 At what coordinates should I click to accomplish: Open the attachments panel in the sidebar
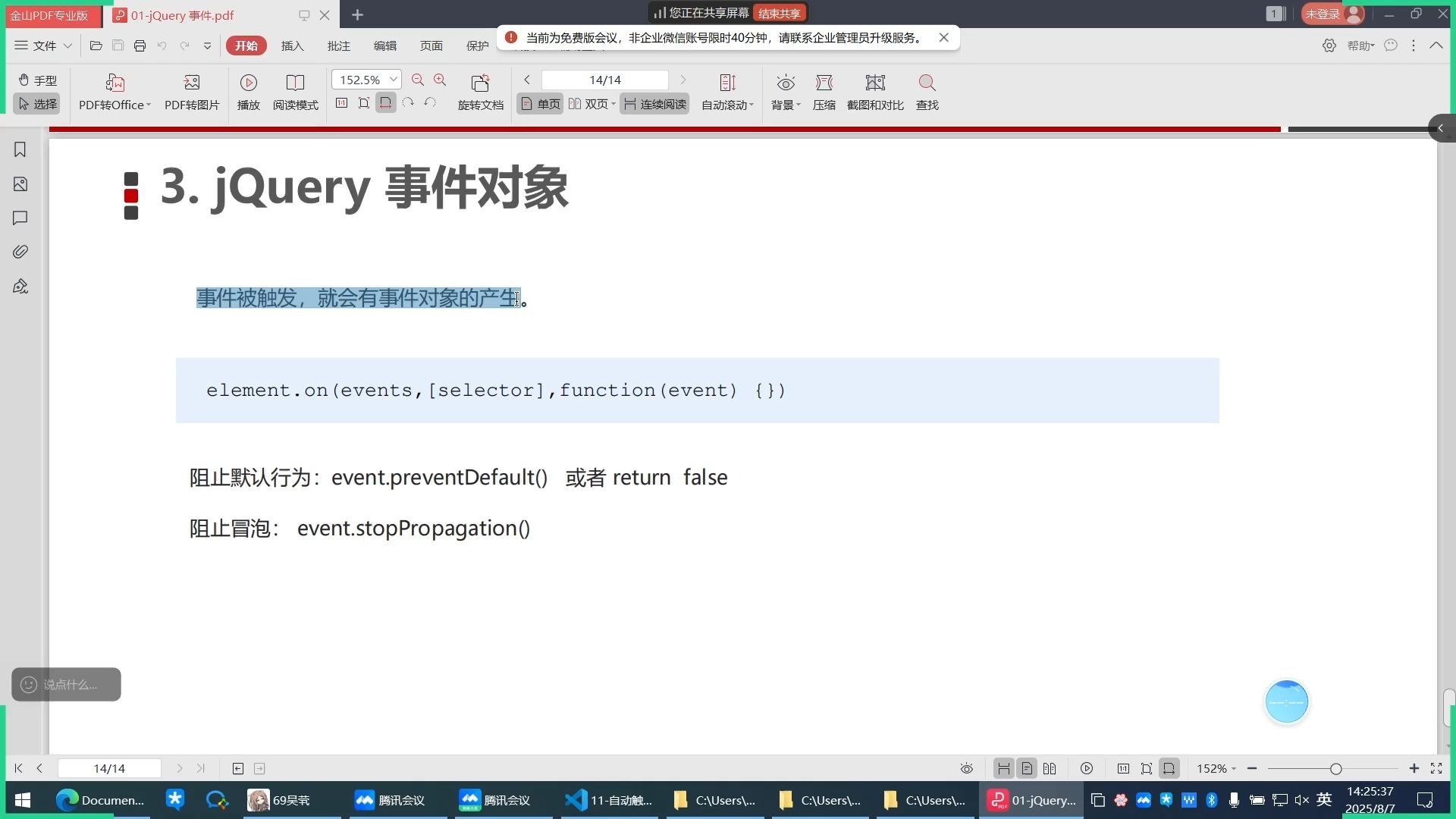coord(20,251)
